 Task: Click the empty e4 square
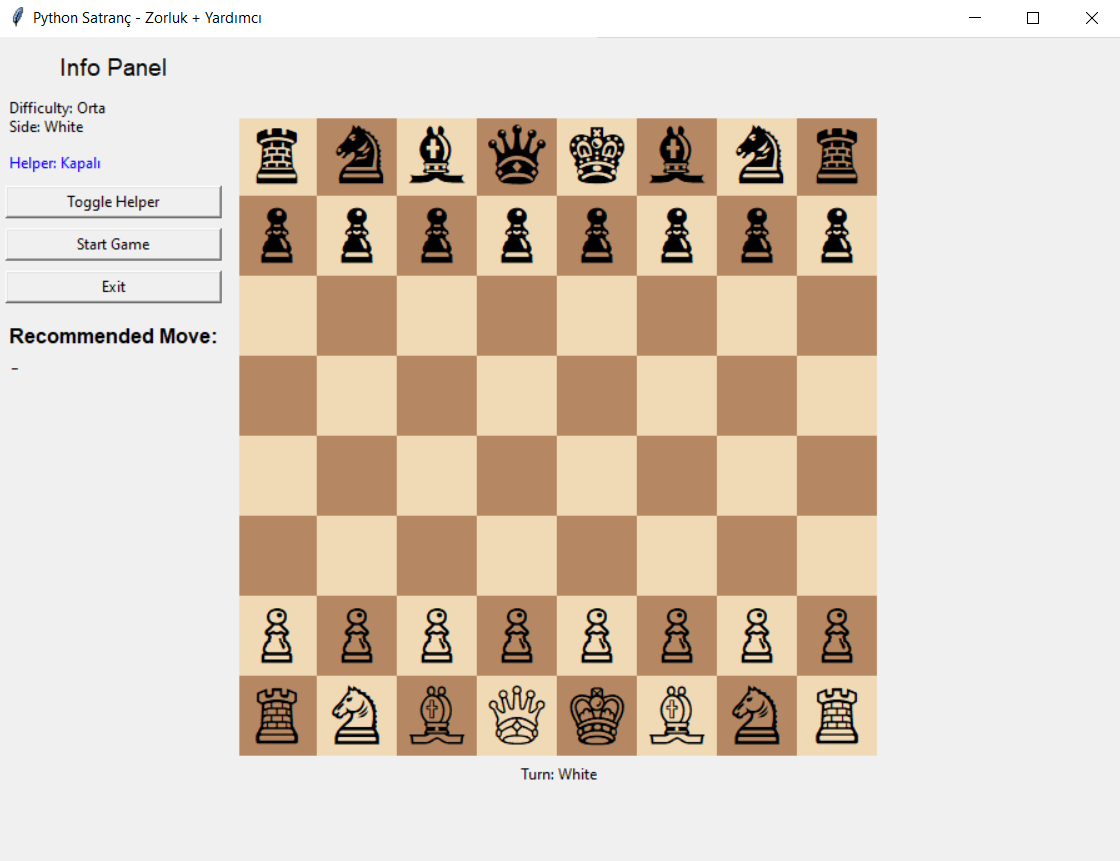pos(597,476)
